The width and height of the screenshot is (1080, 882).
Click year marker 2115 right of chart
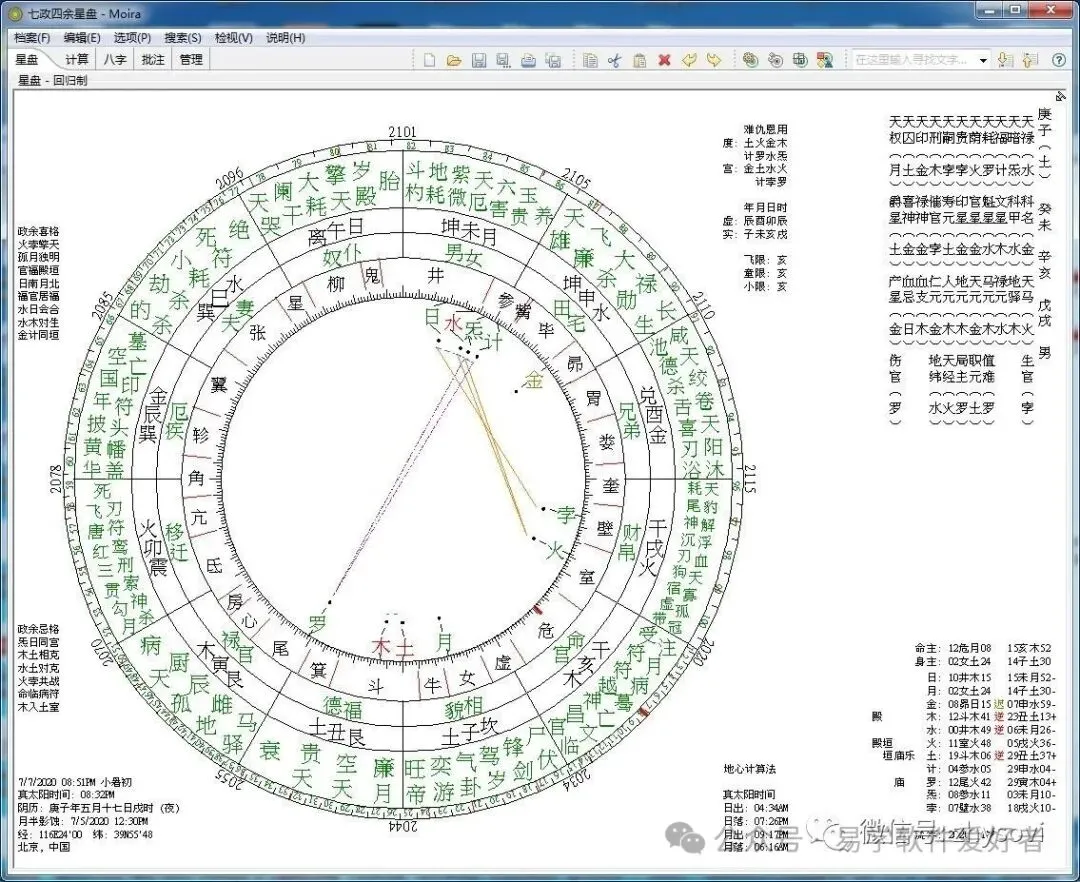point(749,479)
